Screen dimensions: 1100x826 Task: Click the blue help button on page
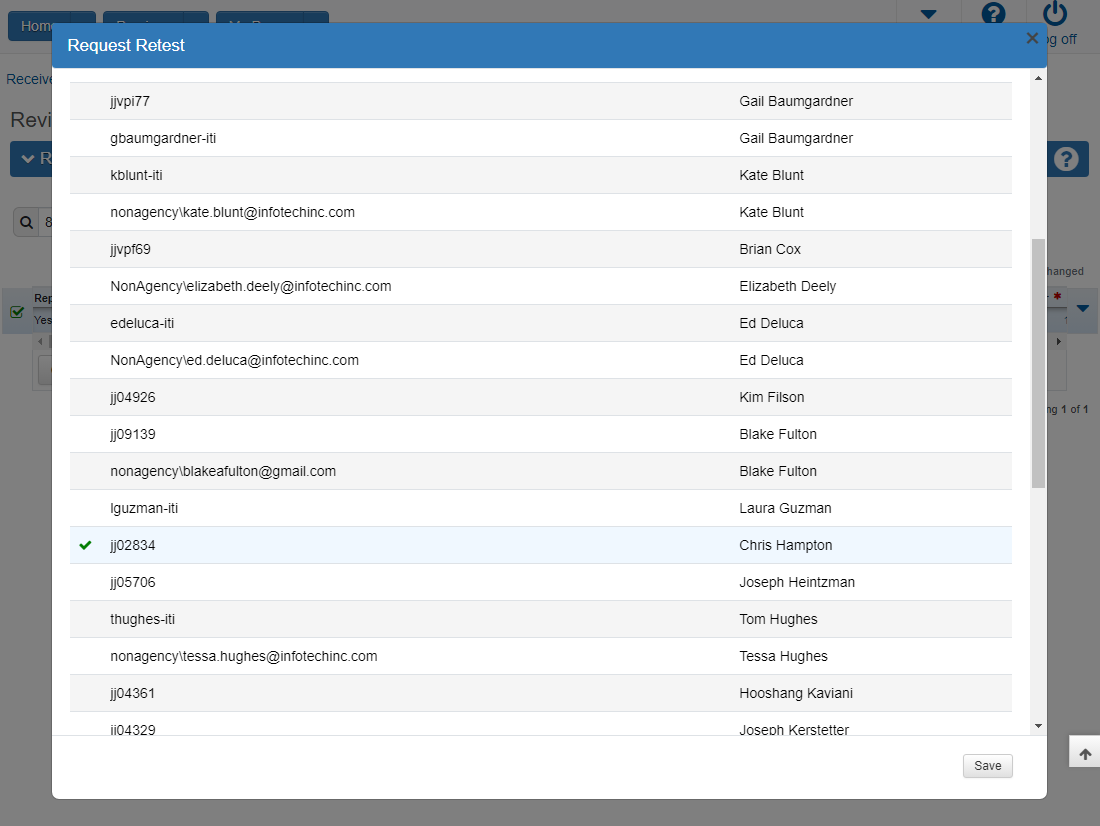tap(1066, 159)
